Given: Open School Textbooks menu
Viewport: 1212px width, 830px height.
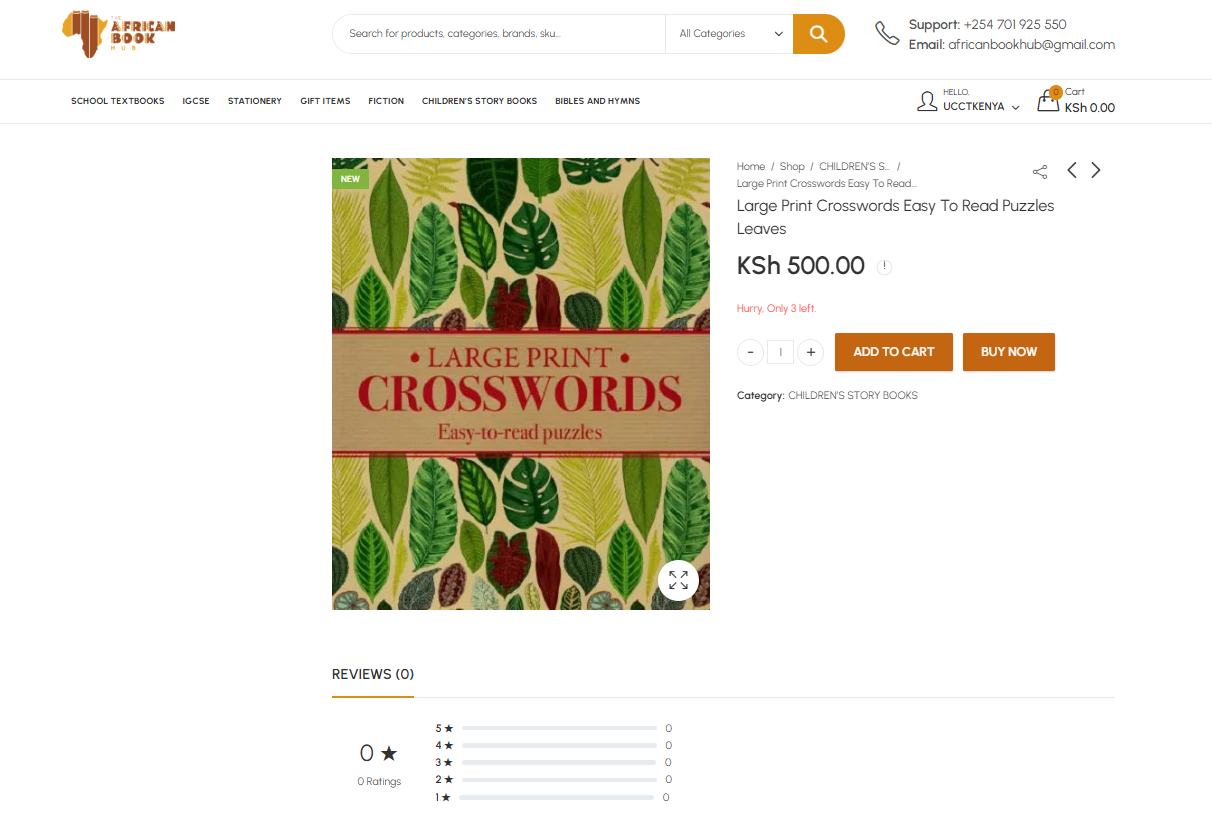Looking at the screenshot, I should (118, 101).
